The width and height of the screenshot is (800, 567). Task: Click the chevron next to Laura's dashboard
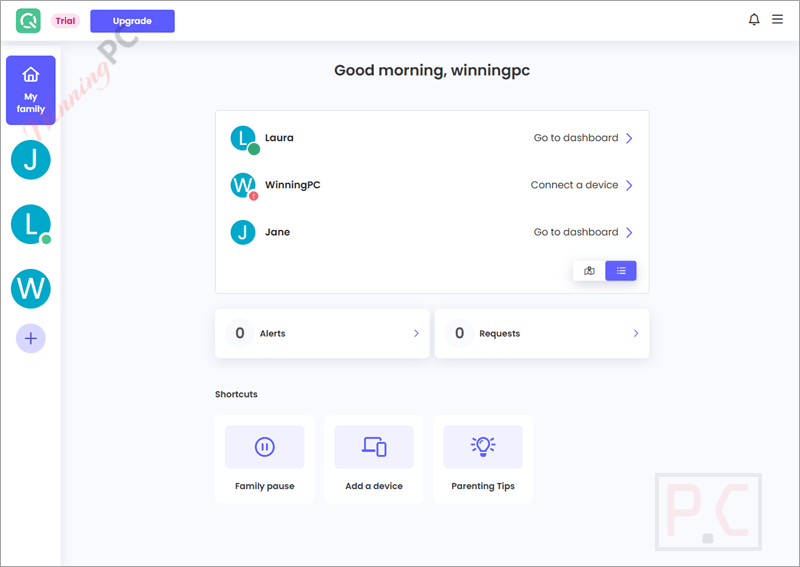point(629,138)
